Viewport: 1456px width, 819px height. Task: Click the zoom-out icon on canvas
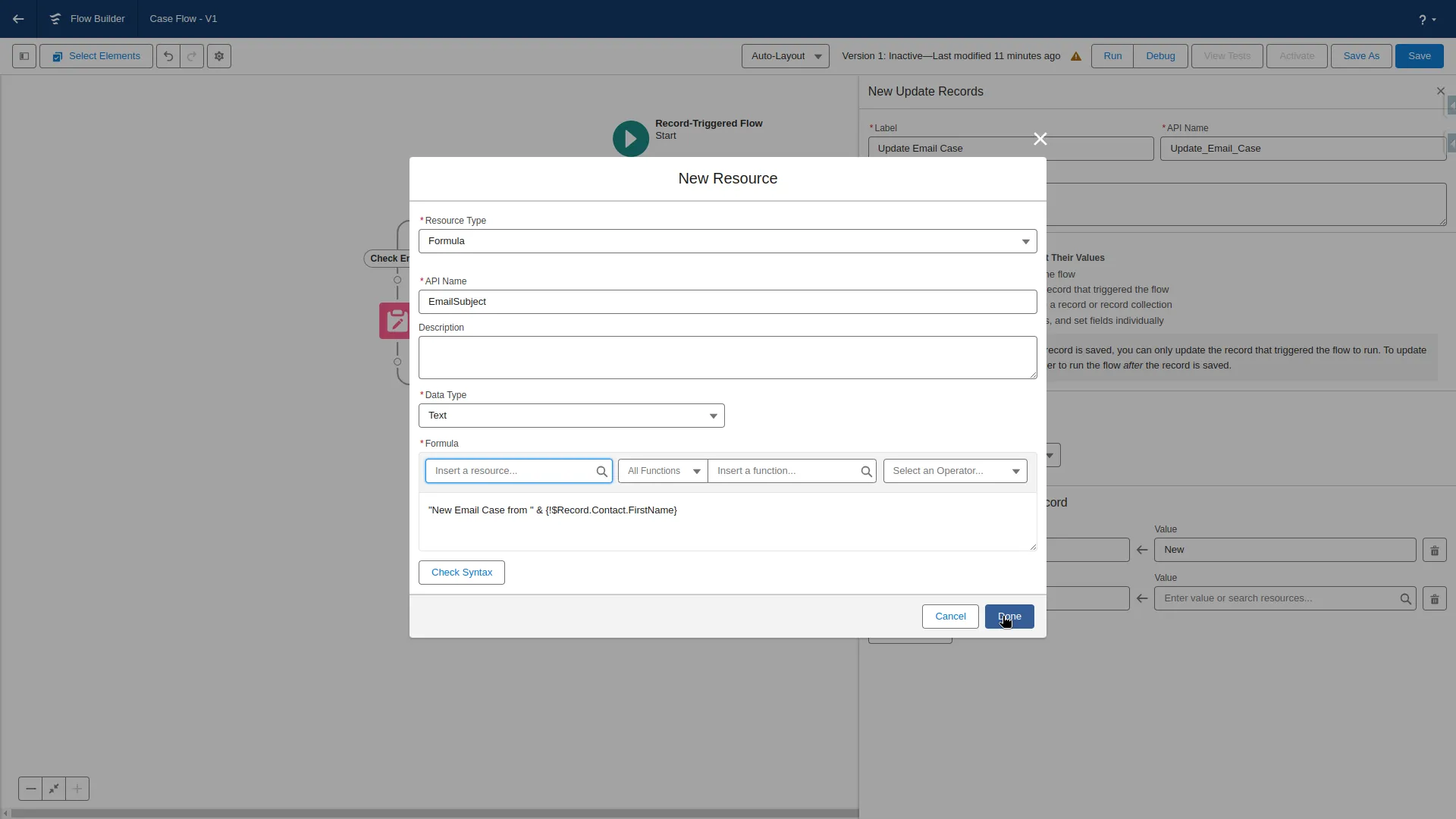(x=30, y=789)
